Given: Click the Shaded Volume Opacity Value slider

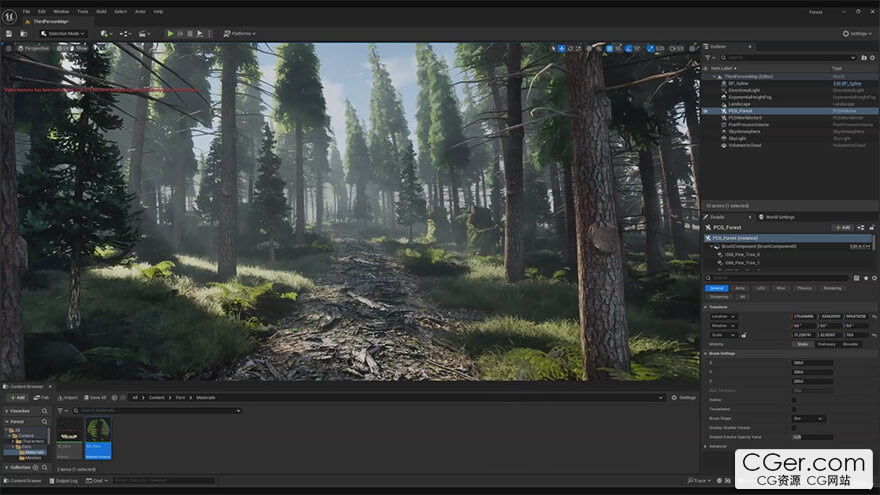Looking at the screenshot, I should [x=812, y=437].
